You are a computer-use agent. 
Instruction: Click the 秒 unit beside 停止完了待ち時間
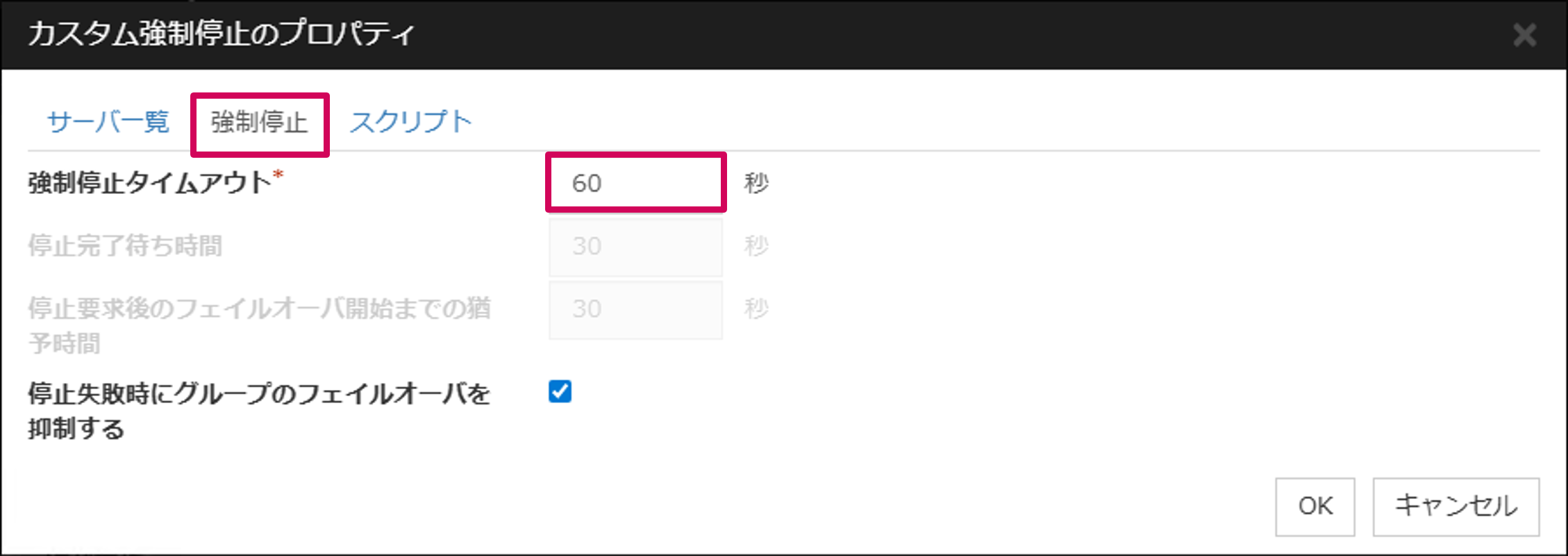click(x=756, y=246)
